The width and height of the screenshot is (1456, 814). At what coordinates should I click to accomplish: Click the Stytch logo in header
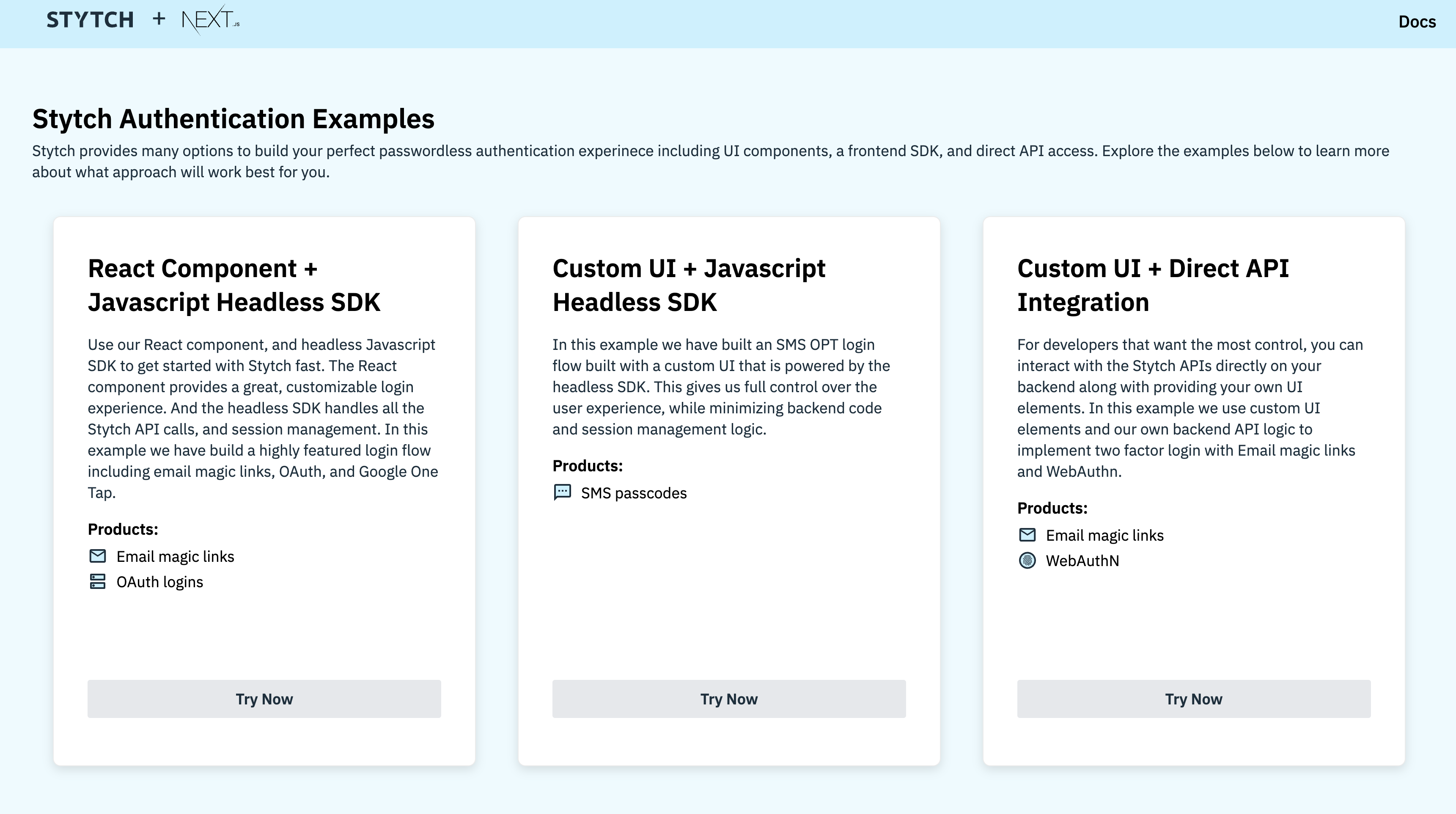click(90, 20)
